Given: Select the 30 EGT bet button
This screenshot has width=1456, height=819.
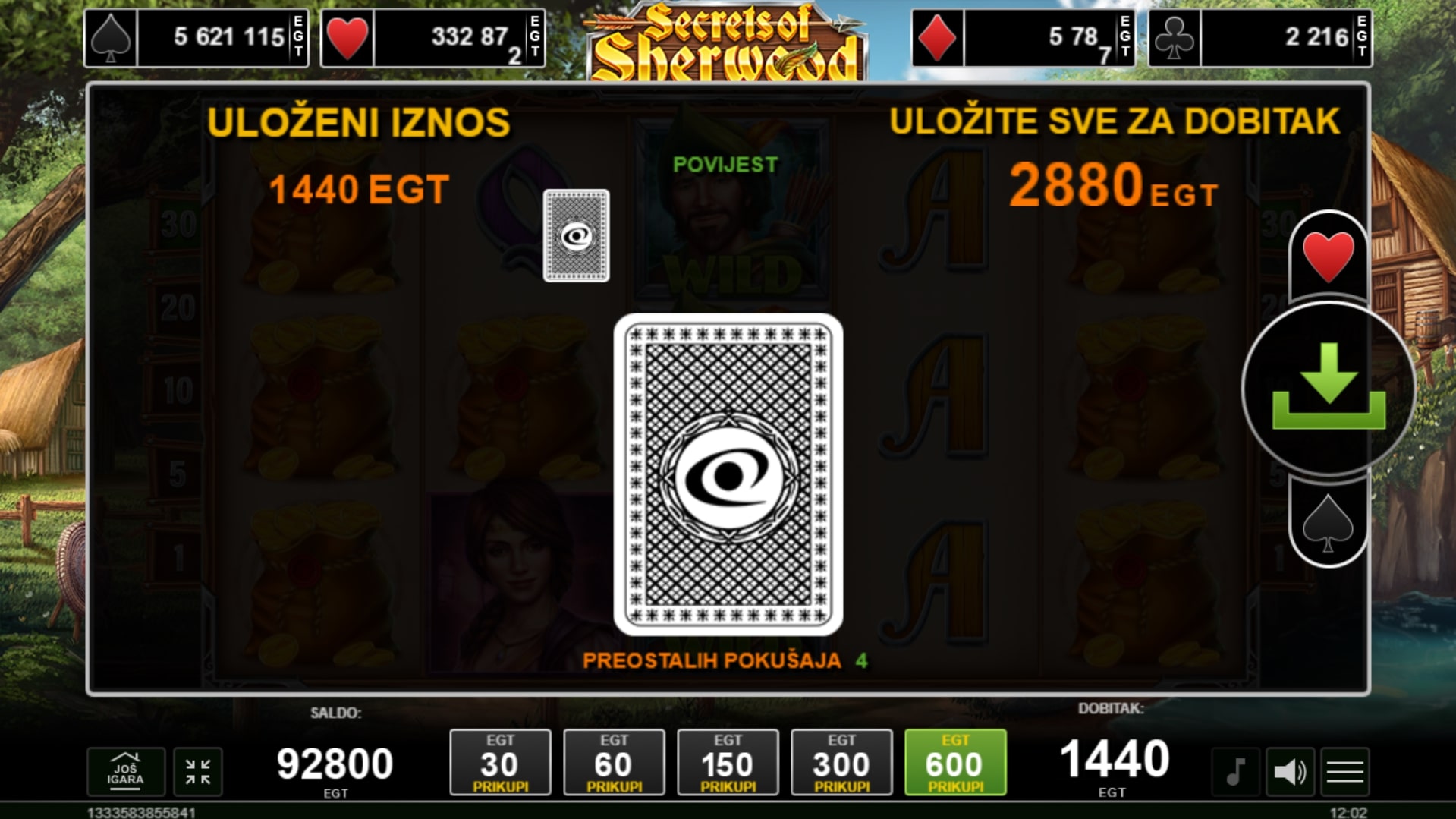Looking at the screenshot, I should (501, 762).
